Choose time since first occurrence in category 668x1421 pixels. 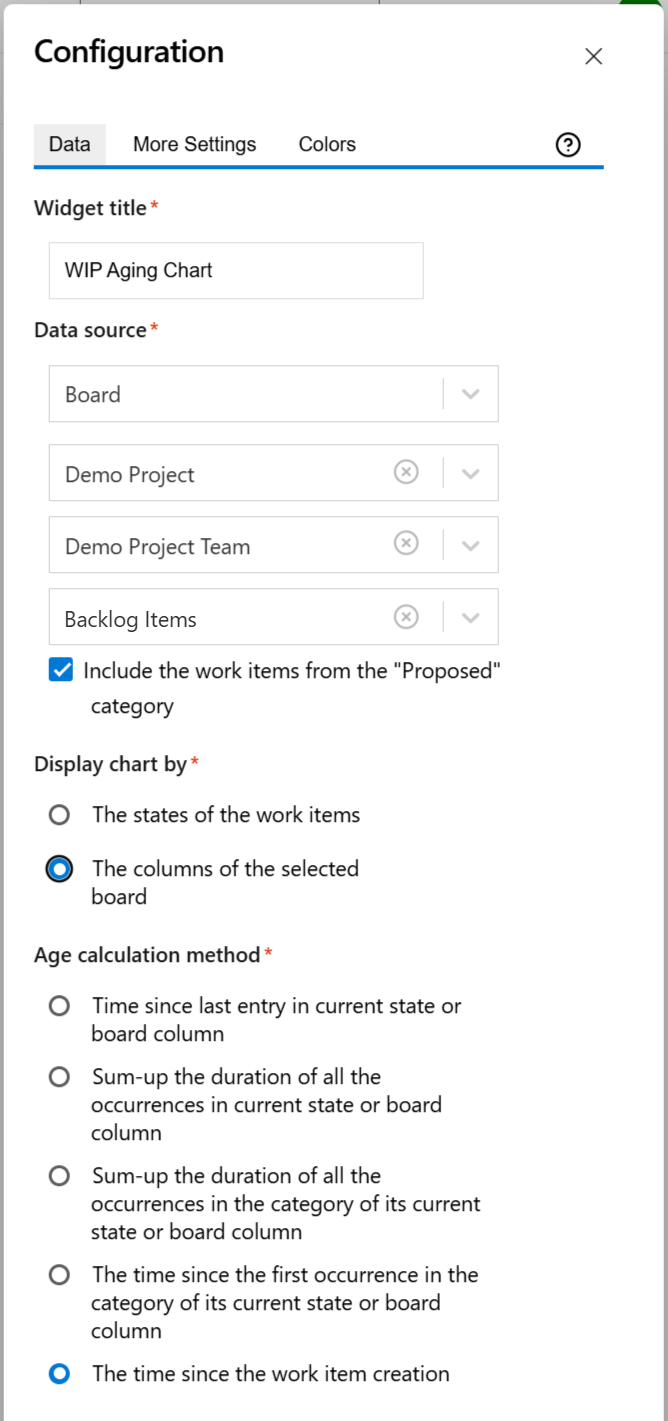point(60,1275)
